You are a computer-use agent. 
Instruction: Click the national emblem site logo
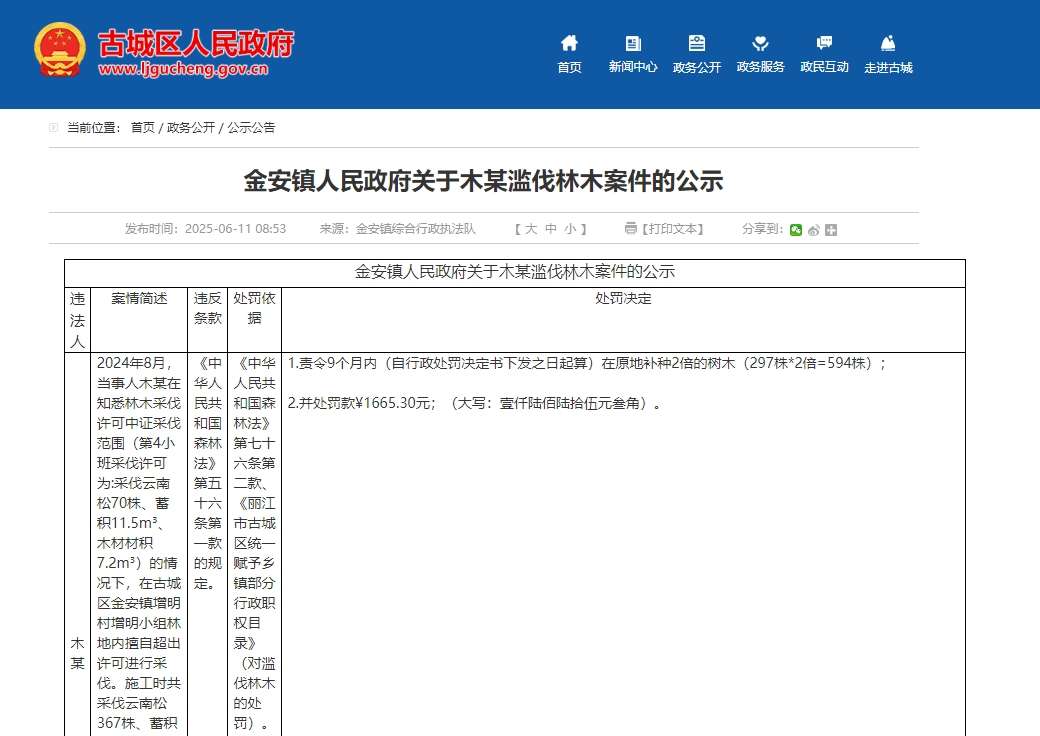tap(58, 48)
